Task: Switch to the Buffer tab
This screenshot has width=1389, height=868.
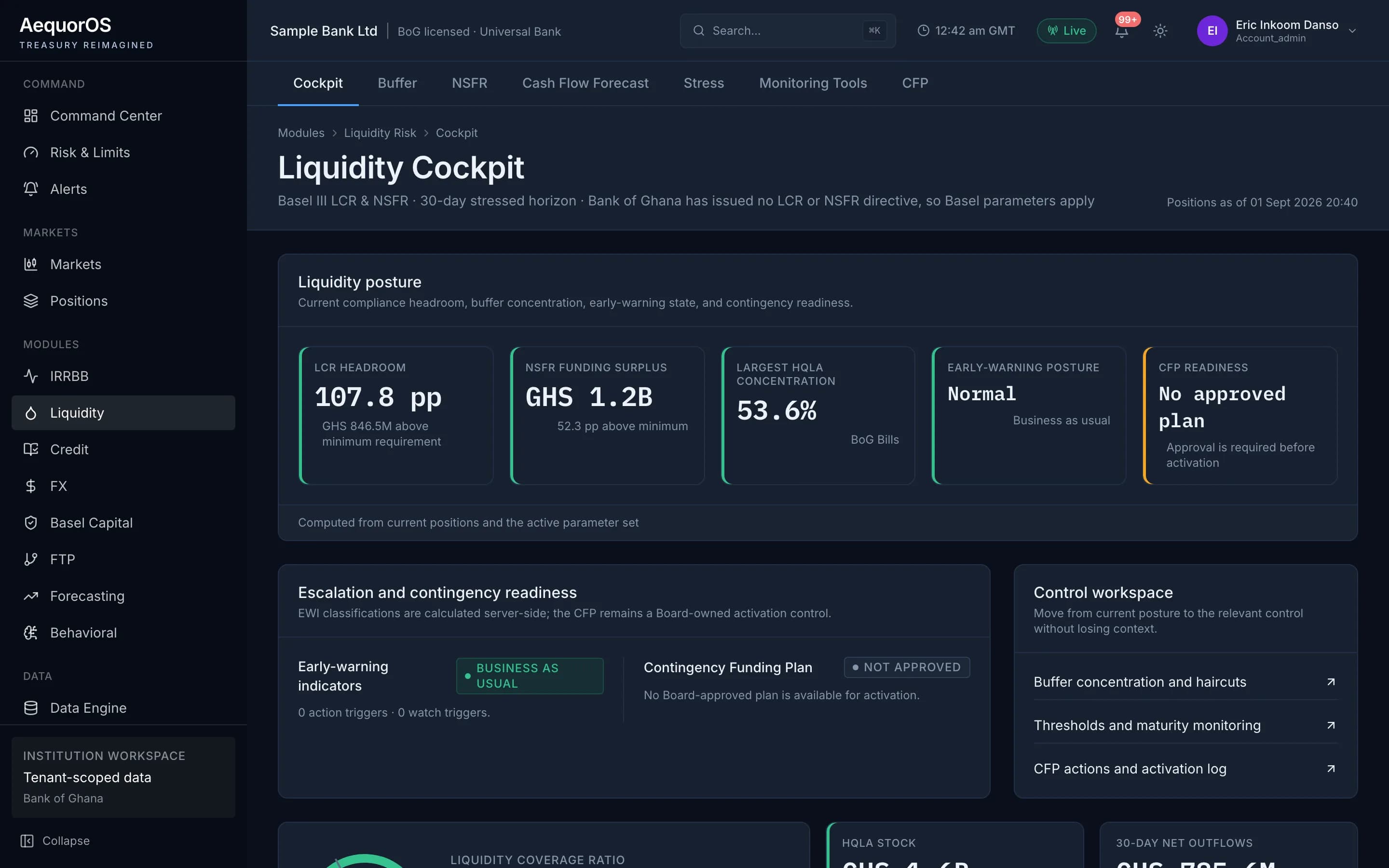Action: pyautogui.click(x=397, y=83)
